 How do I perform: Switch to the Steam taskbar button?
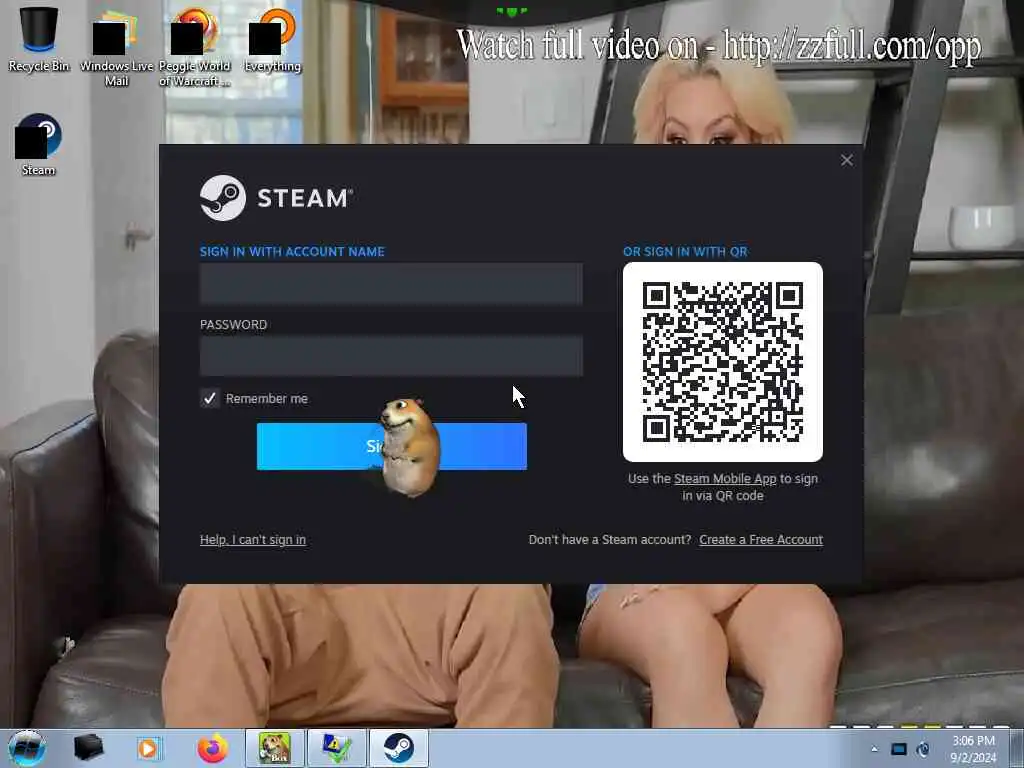pos(398,748)
